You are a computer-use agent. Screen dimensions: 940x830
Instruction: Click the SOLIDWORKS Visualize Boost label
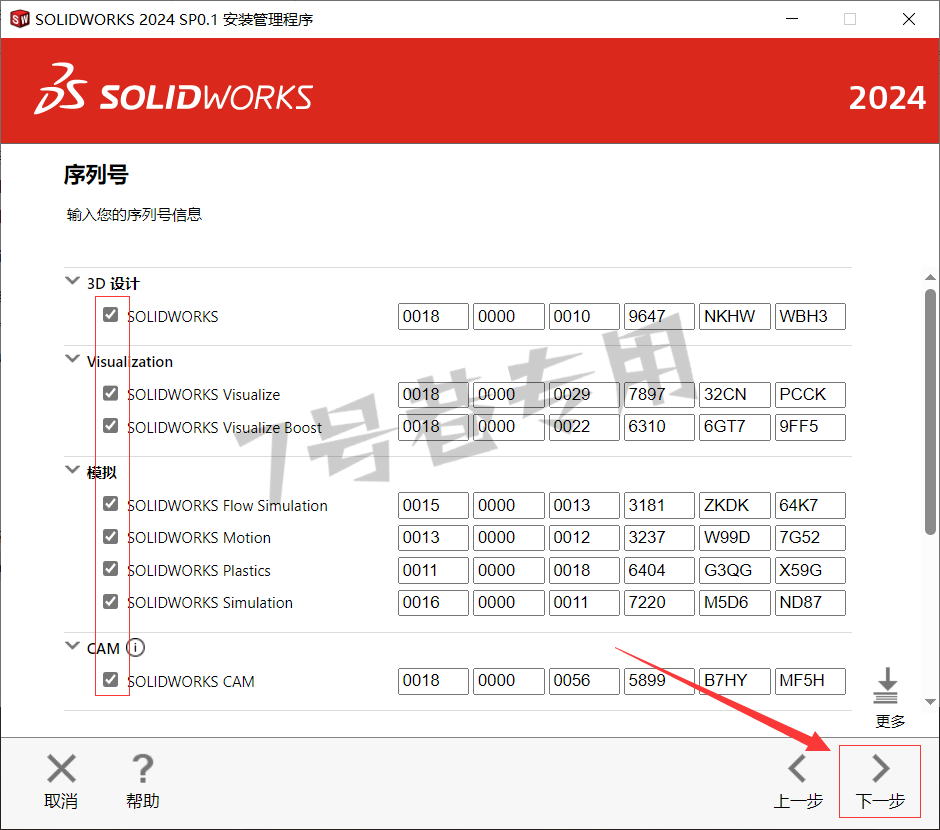click(224, 428)
